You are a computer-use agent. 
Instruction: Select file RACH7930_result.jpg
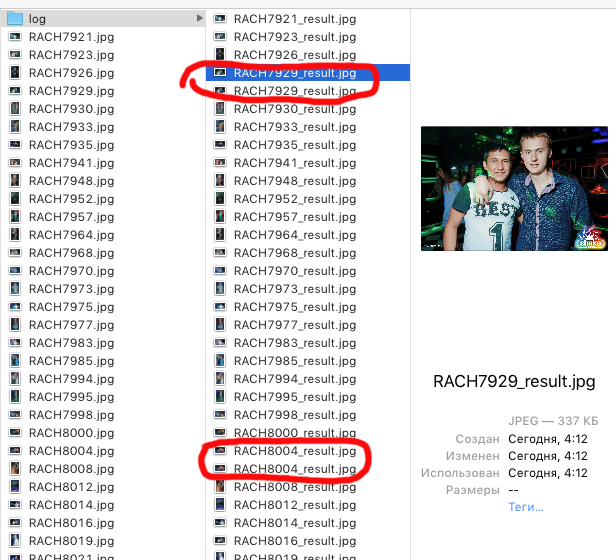click(x=295, y=109)
